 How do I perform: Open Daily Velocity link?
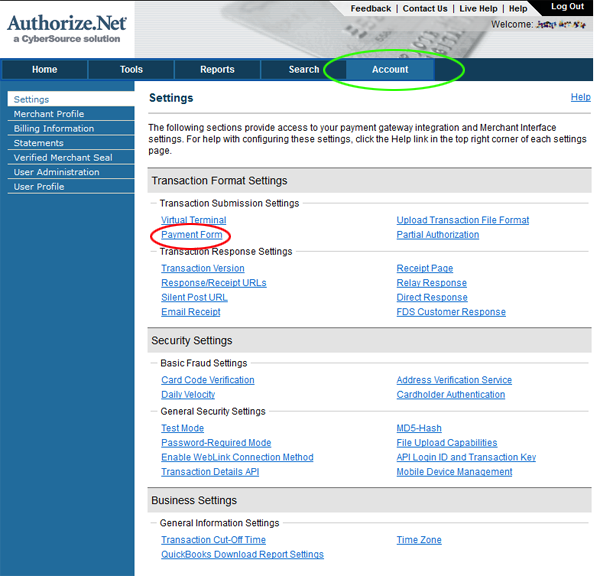188,395
